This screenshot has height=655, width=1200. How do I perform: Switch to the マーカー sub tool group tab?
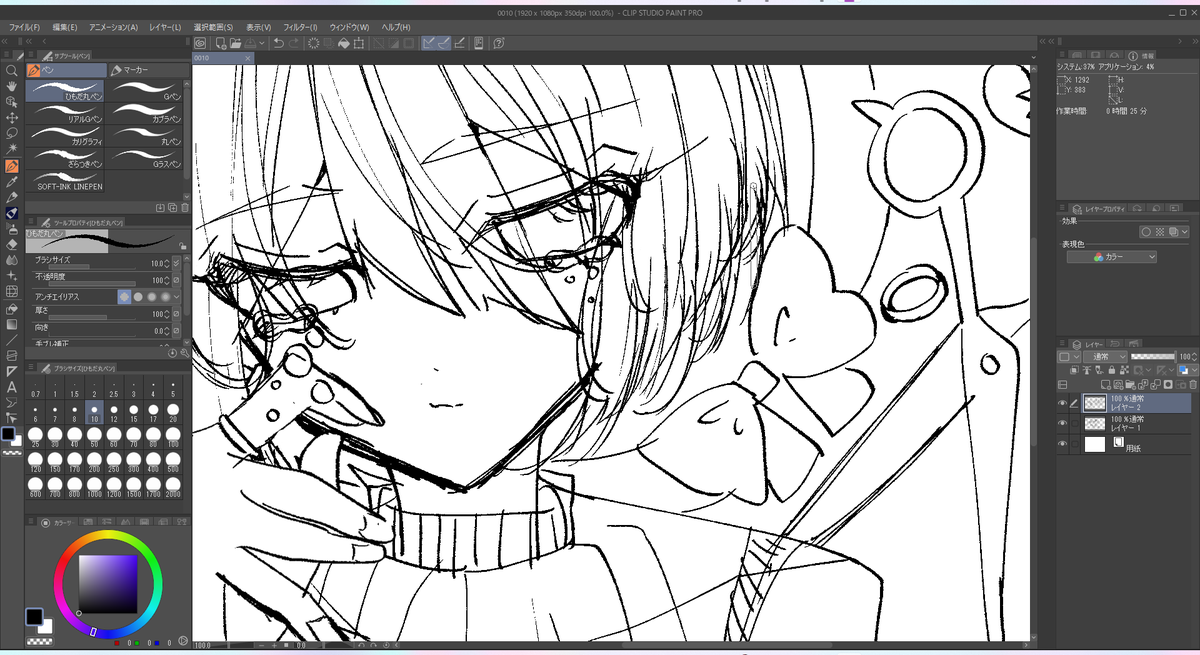click(148, 71)
